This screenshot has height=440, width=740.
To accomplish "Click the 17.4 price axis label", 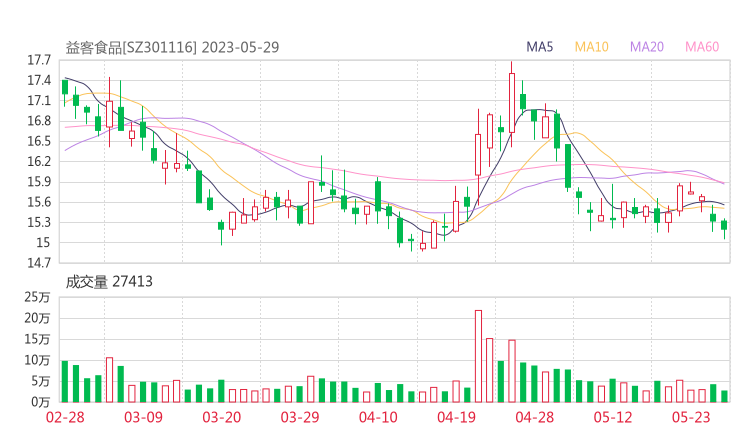I will 39,81.
